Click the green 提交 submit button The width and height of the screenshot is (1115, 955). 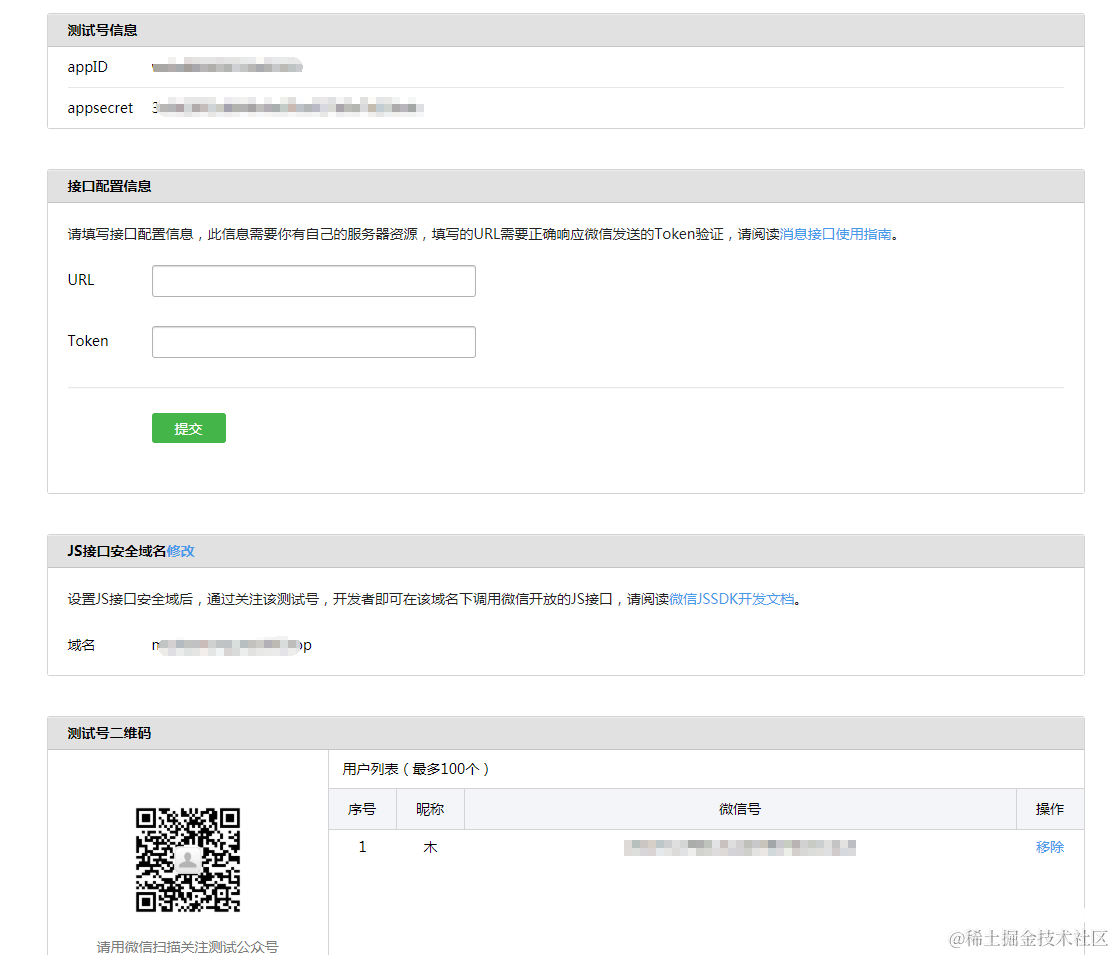tap(188, 428)
